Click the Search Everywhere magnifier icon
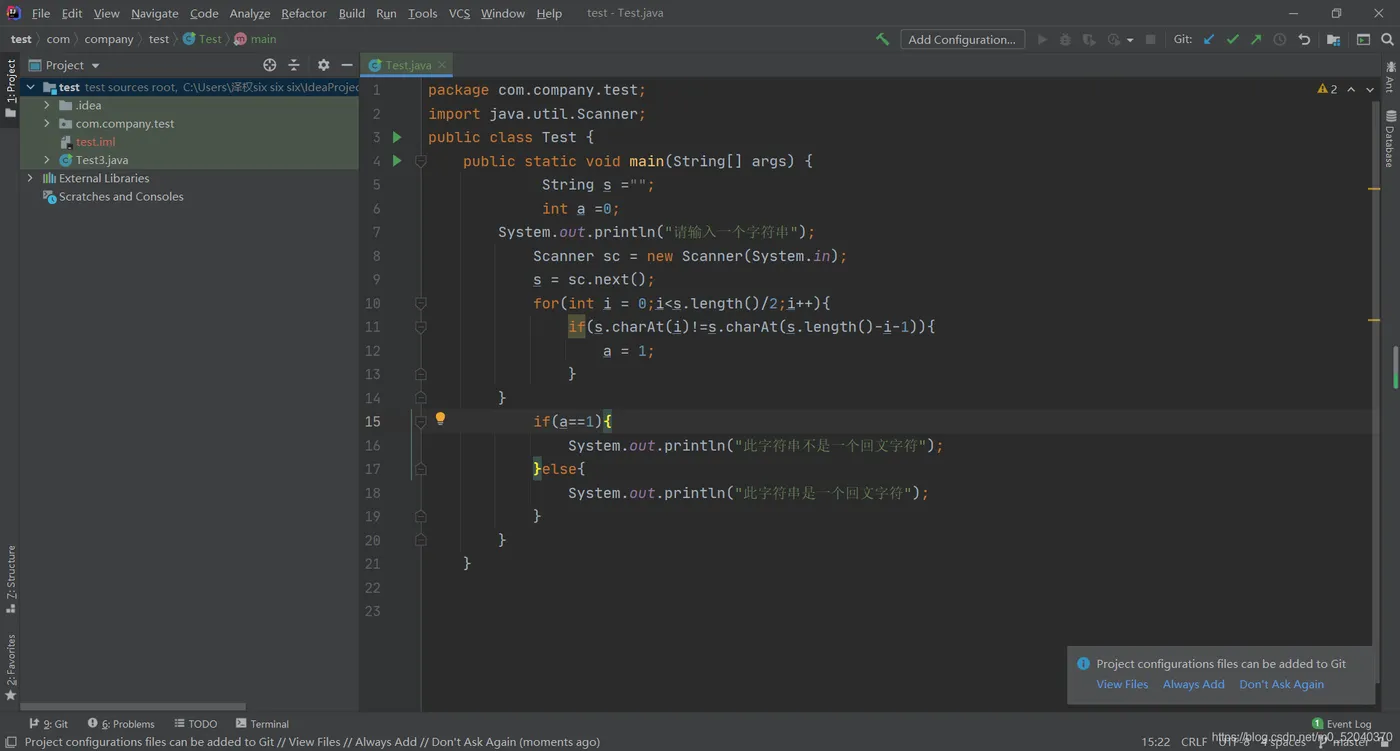The width and height of the screenshot is (1400, 751). coord(1387,39)
